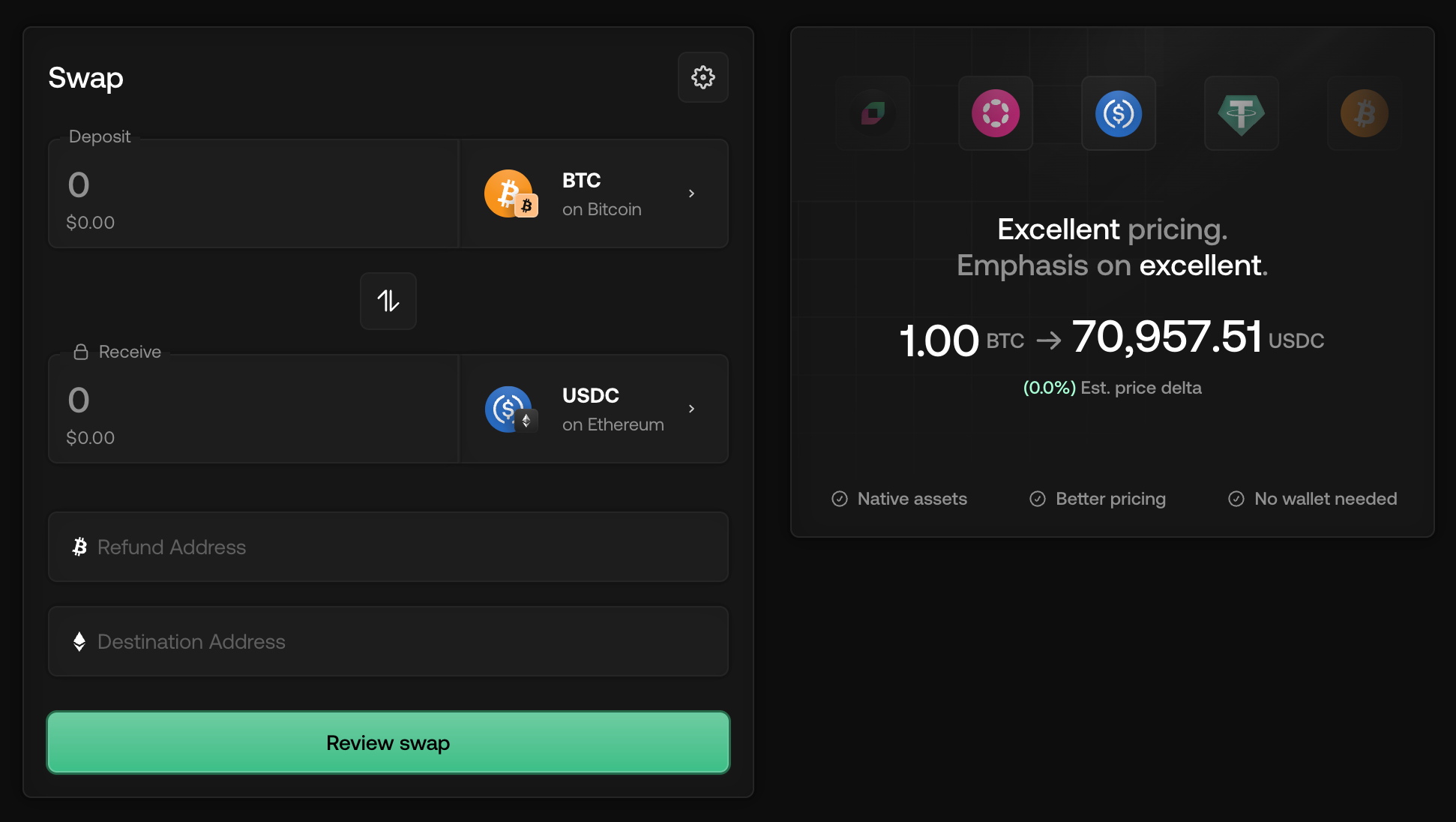Click the dark green-red token icon

click(873, 113)
